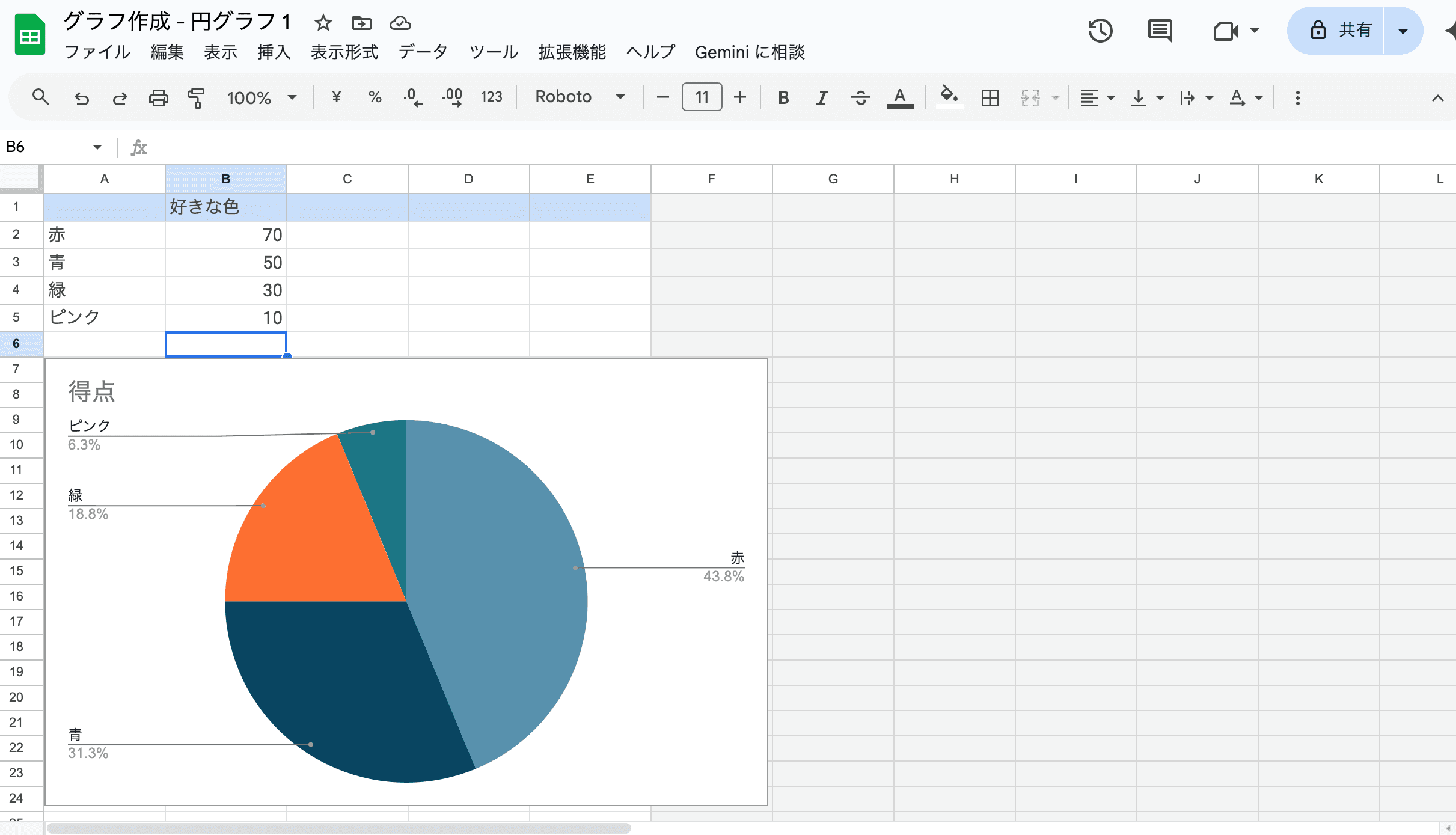Screen dimensions: 1456x835
Task: Open the fill color picker
Action: 949,97
